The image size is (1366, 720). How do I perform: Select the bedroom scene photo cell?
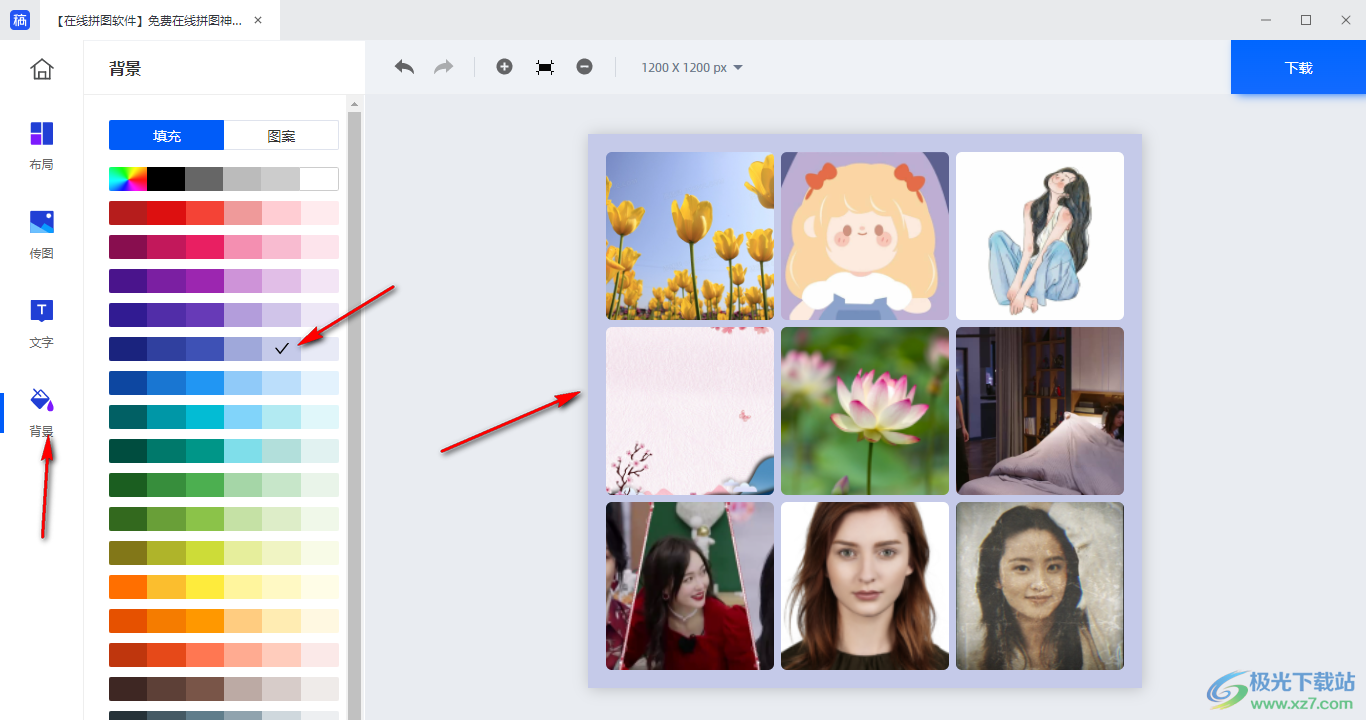pyautogui.click(x=1040, y=411)
